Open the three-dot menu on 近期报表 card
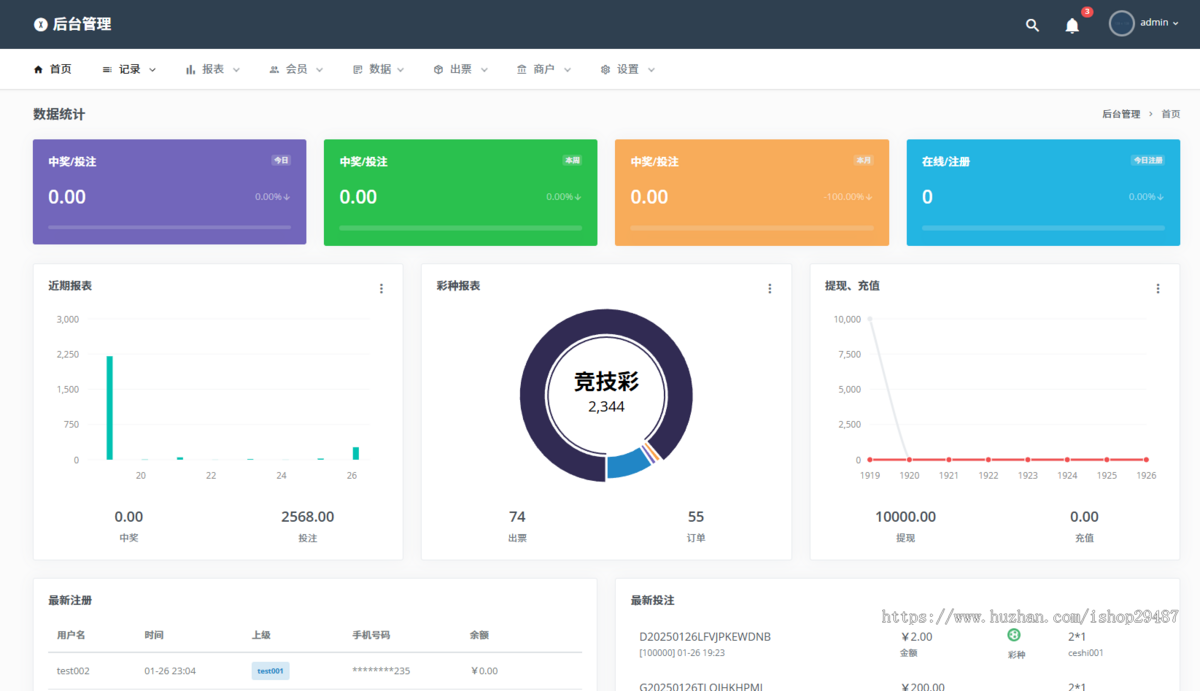The width and height of the screenshot is (1200, 691). click(x=381, y=289)
